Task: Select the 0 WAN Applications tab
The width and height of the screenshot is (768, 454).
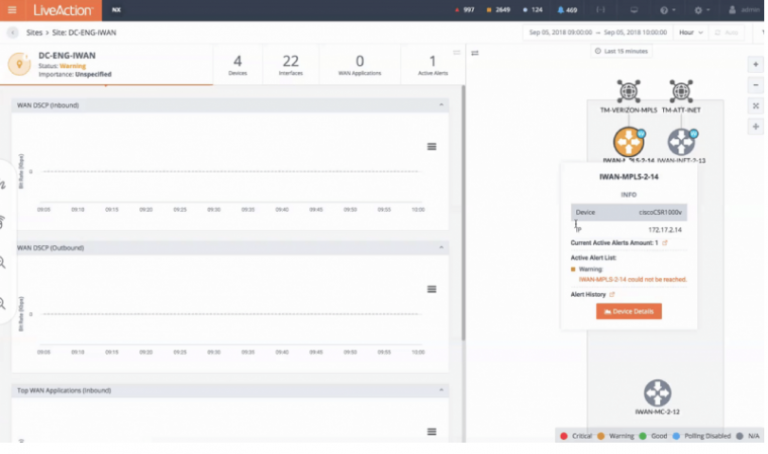Action: (360, 65)
